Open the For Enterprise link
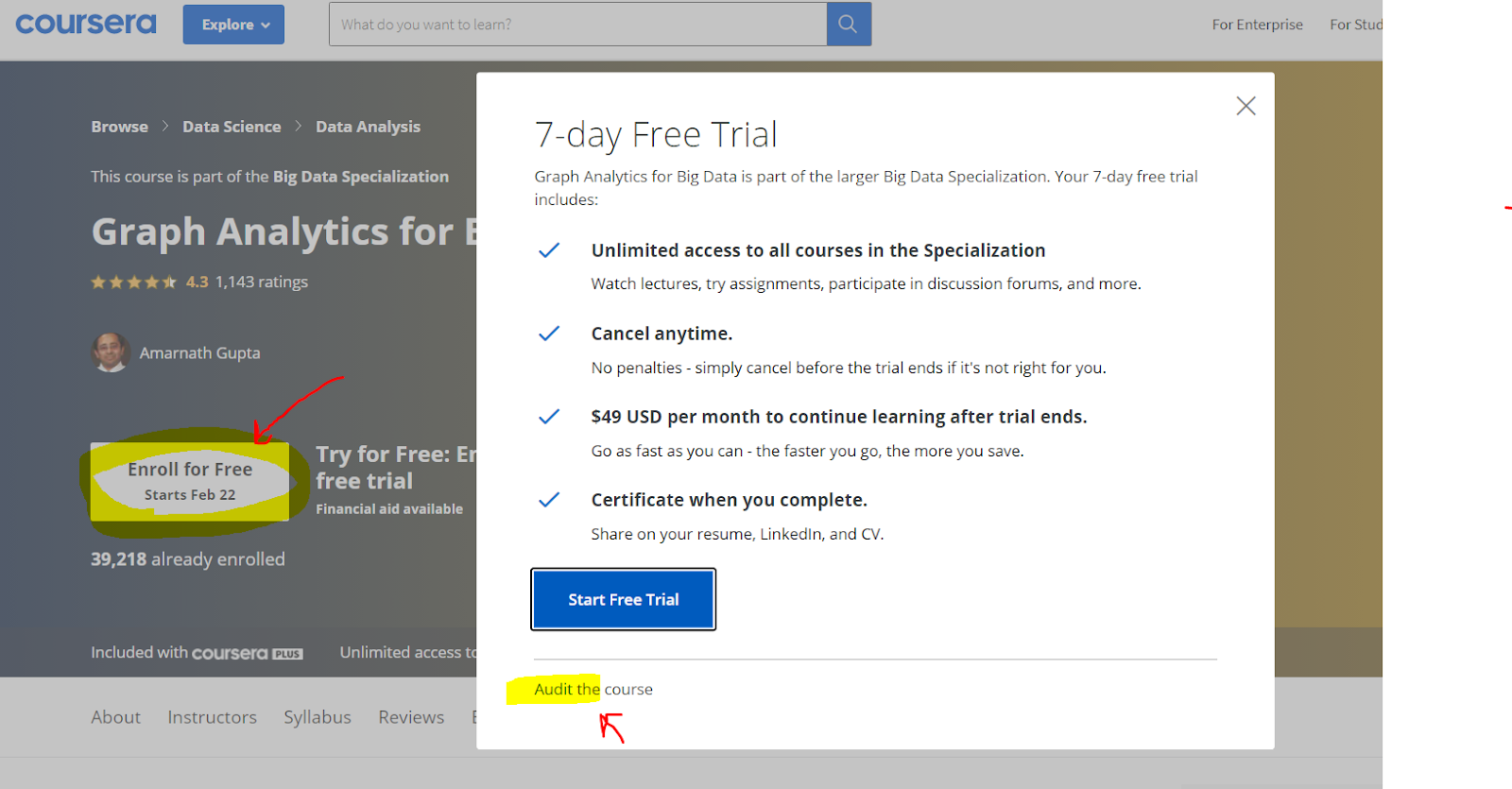This screenshot has width=1512, height=789. click(1257, 25)
